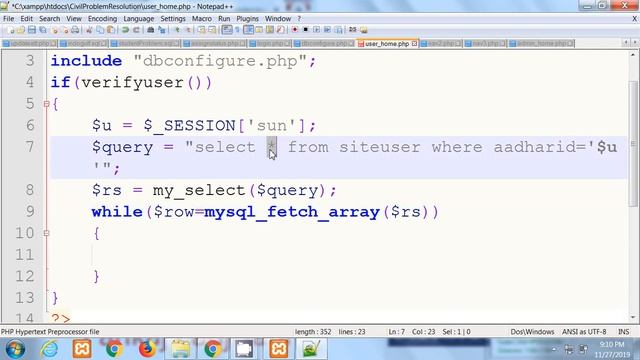Screen dimensions: 640x360
Task: Stop macro recording with the black square
Action: [x=305, y=30]
